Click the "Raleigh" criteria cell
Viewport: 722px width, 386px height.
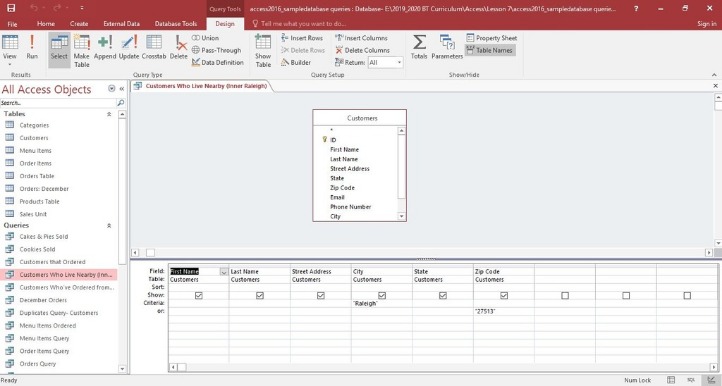(382, 304)
